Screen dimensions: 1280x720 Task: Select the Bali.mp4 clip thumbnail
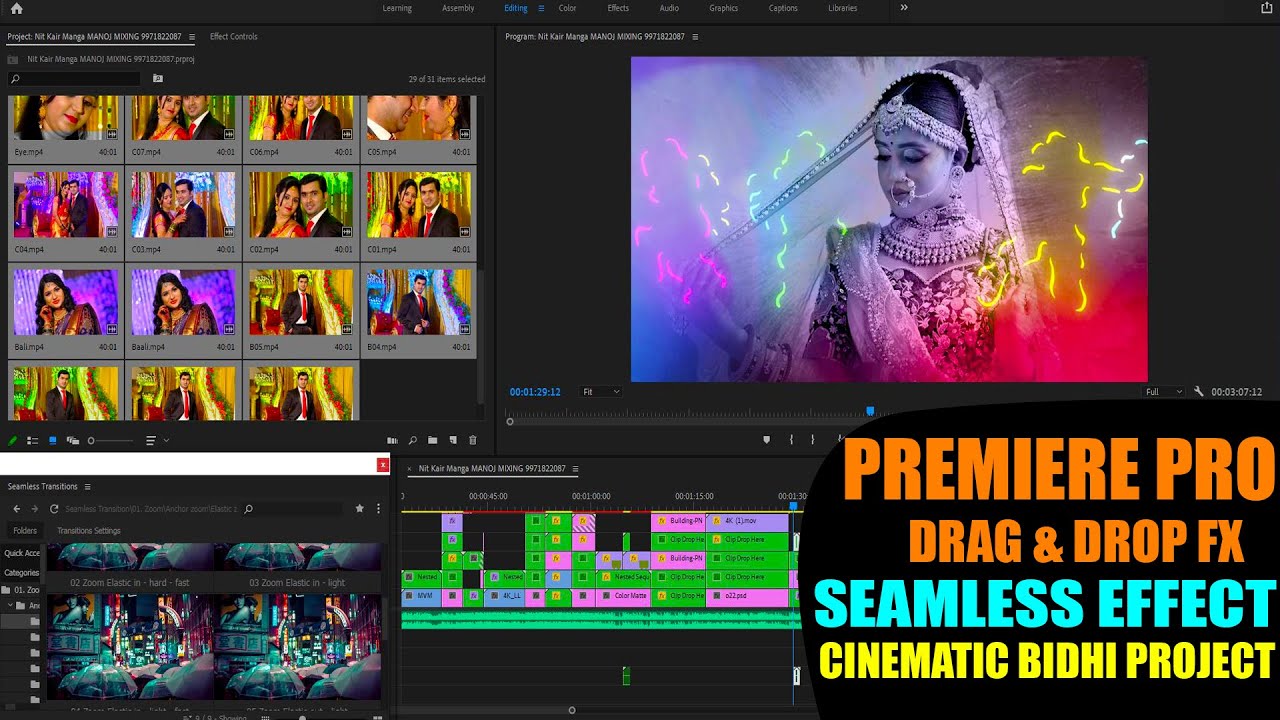point(65,302)
